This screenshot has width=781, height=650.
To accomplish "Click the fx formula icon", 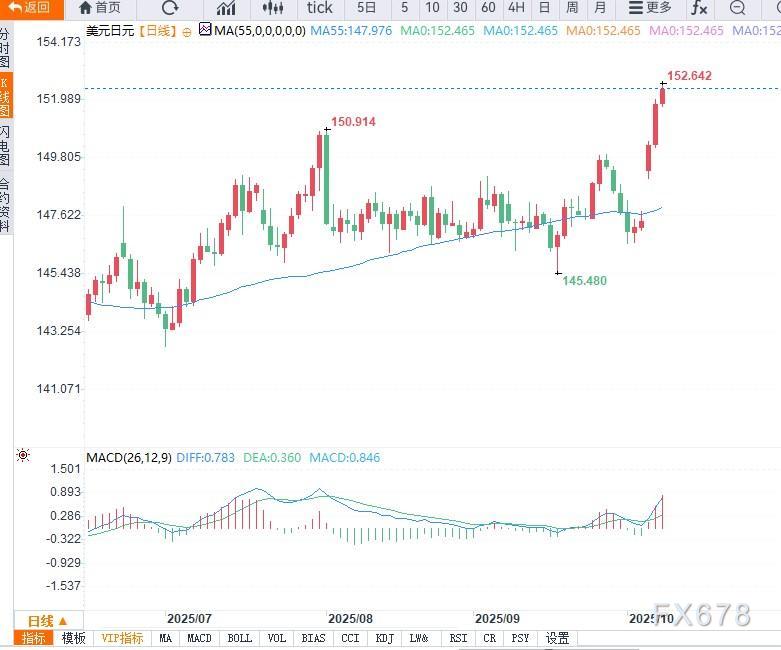I will point(699,8).
